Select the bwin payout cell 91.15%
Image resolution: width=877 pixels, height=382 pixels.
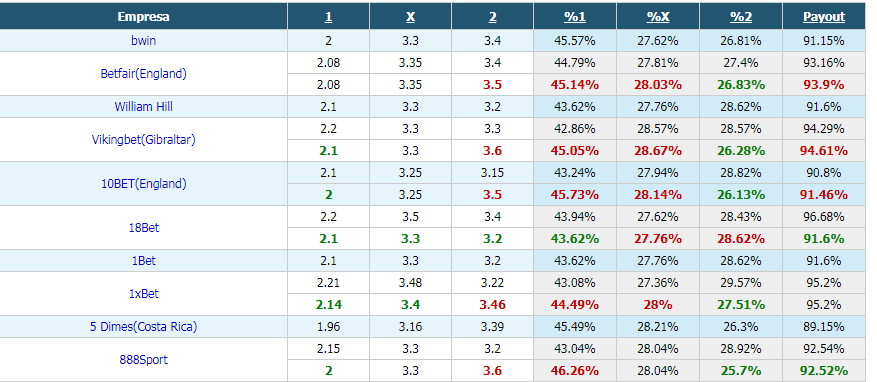click(824, 40)
